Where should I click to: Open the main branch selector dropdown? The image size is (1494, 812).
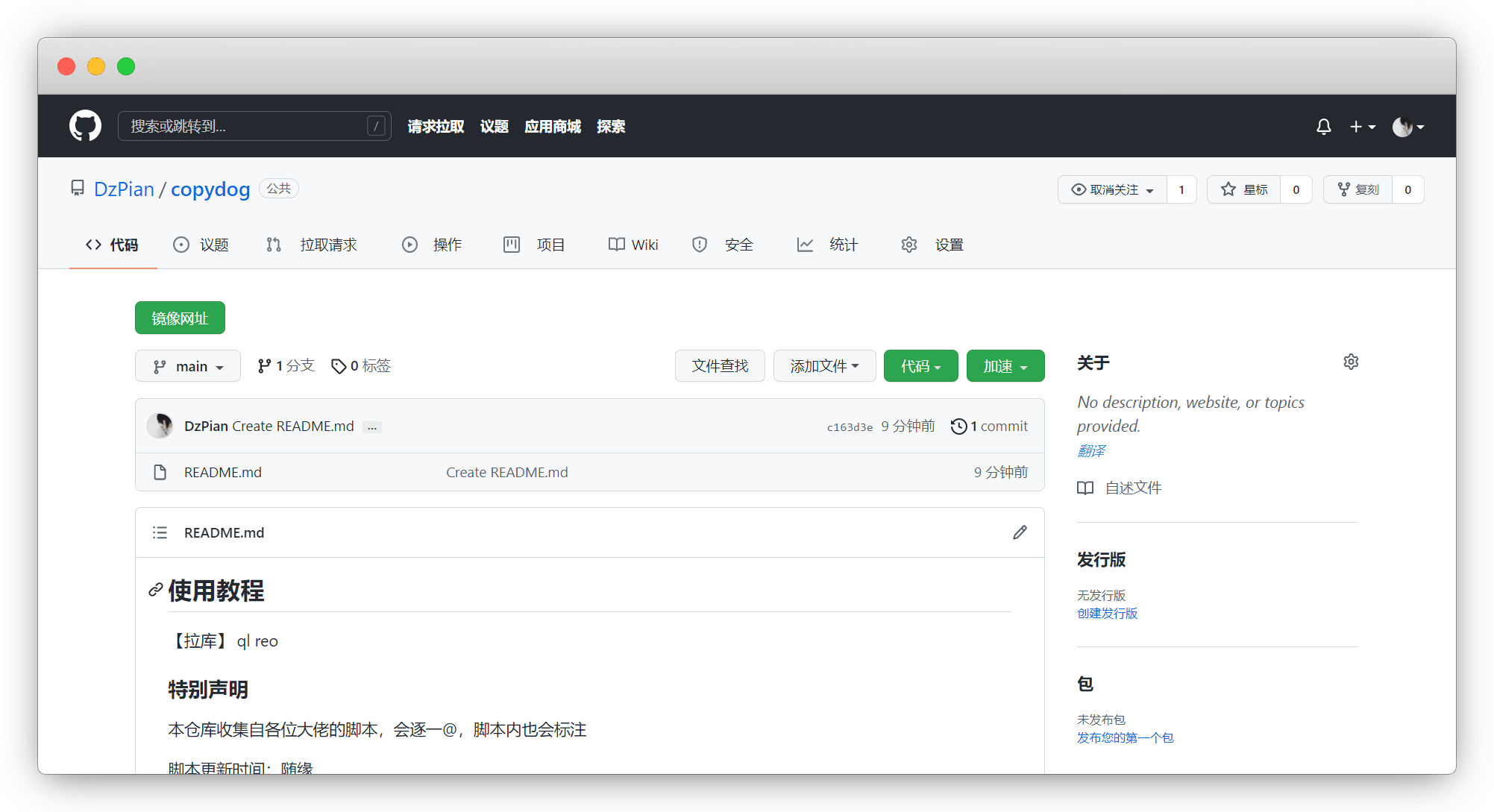point(187,365)
